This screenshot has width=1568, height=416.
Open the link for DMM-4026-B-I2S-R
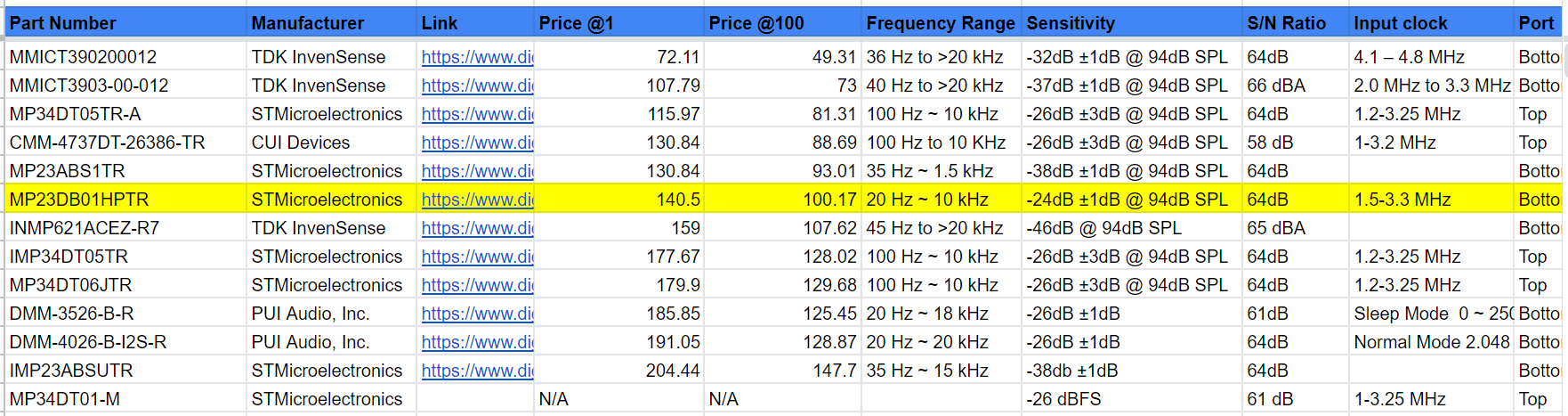coord(477,342)
